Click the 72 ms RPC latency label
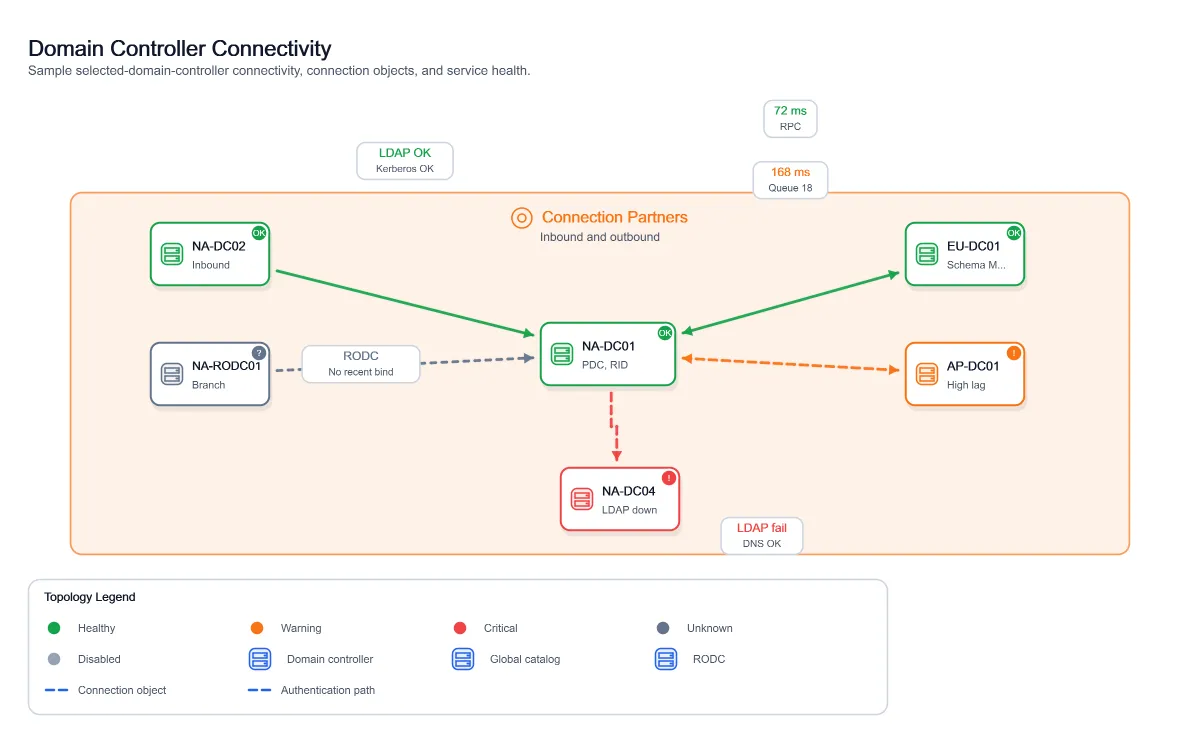Screen dimensions: 1200x743 coord(790,118)
